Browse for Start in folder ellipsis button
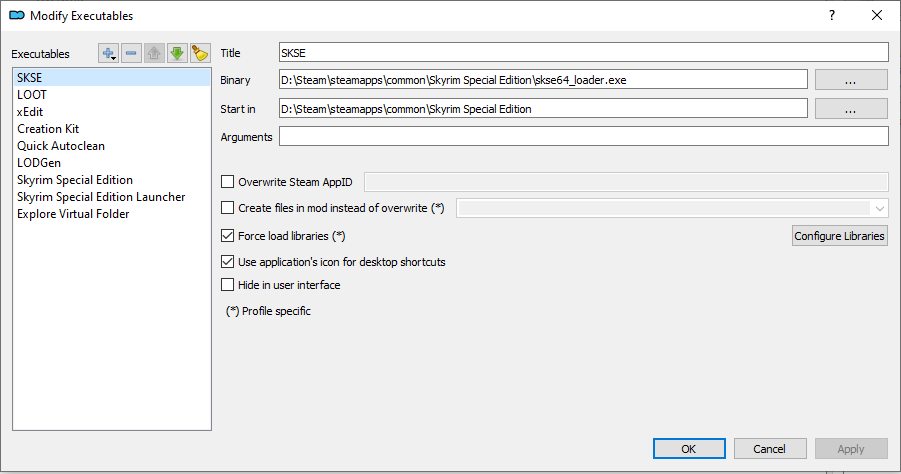The height and width of the screenshot is (474, 901). point(851,109)
